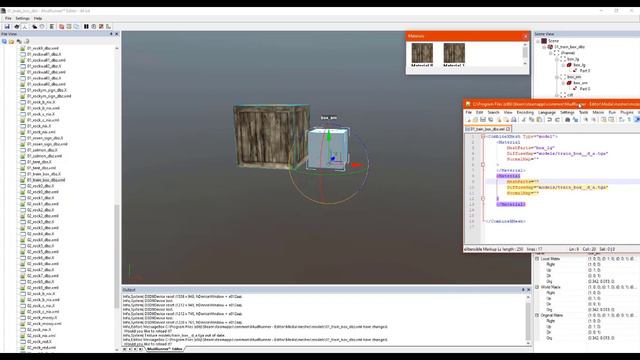Viewport: 640px width, 360px height.
Task: Click the red document icon in main toolbar
Action: [x=61, y=27]
